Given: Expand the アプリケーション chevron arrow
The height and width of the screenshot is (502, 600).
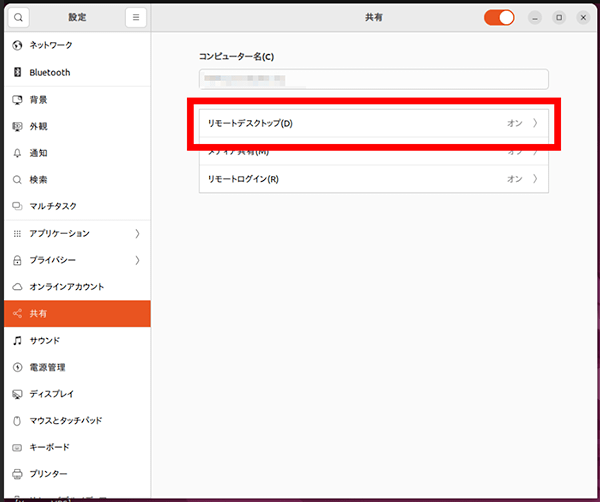Looking at the screenshot, I should tap(137, 233).
